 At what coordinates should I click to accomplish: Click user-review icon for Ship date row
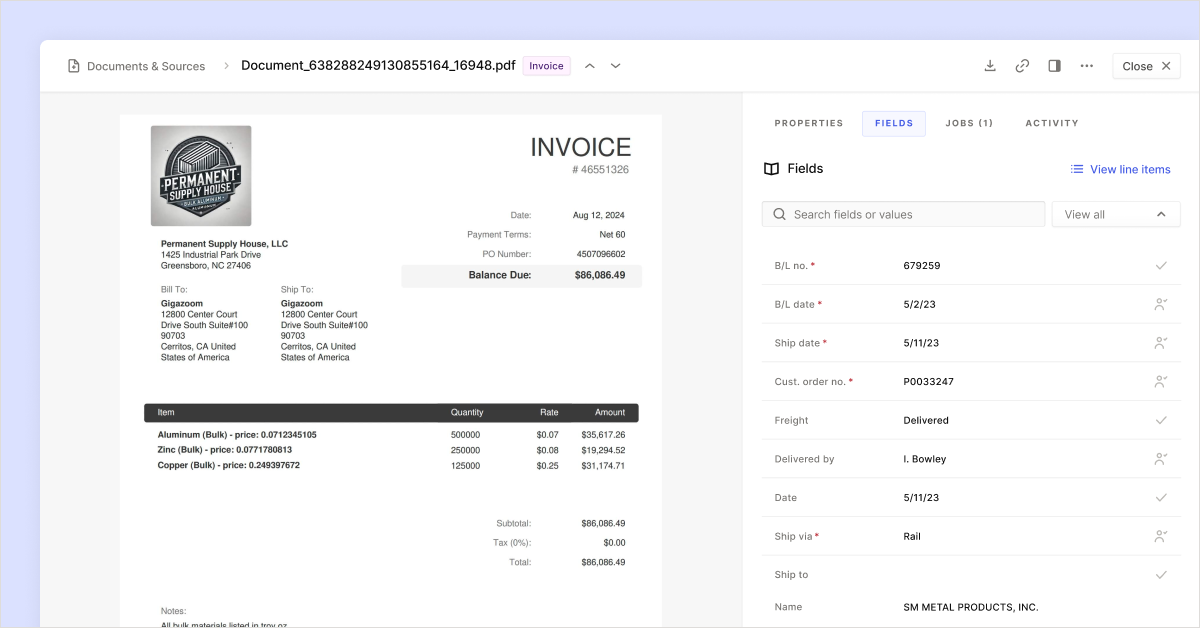tap(1161, 343)
